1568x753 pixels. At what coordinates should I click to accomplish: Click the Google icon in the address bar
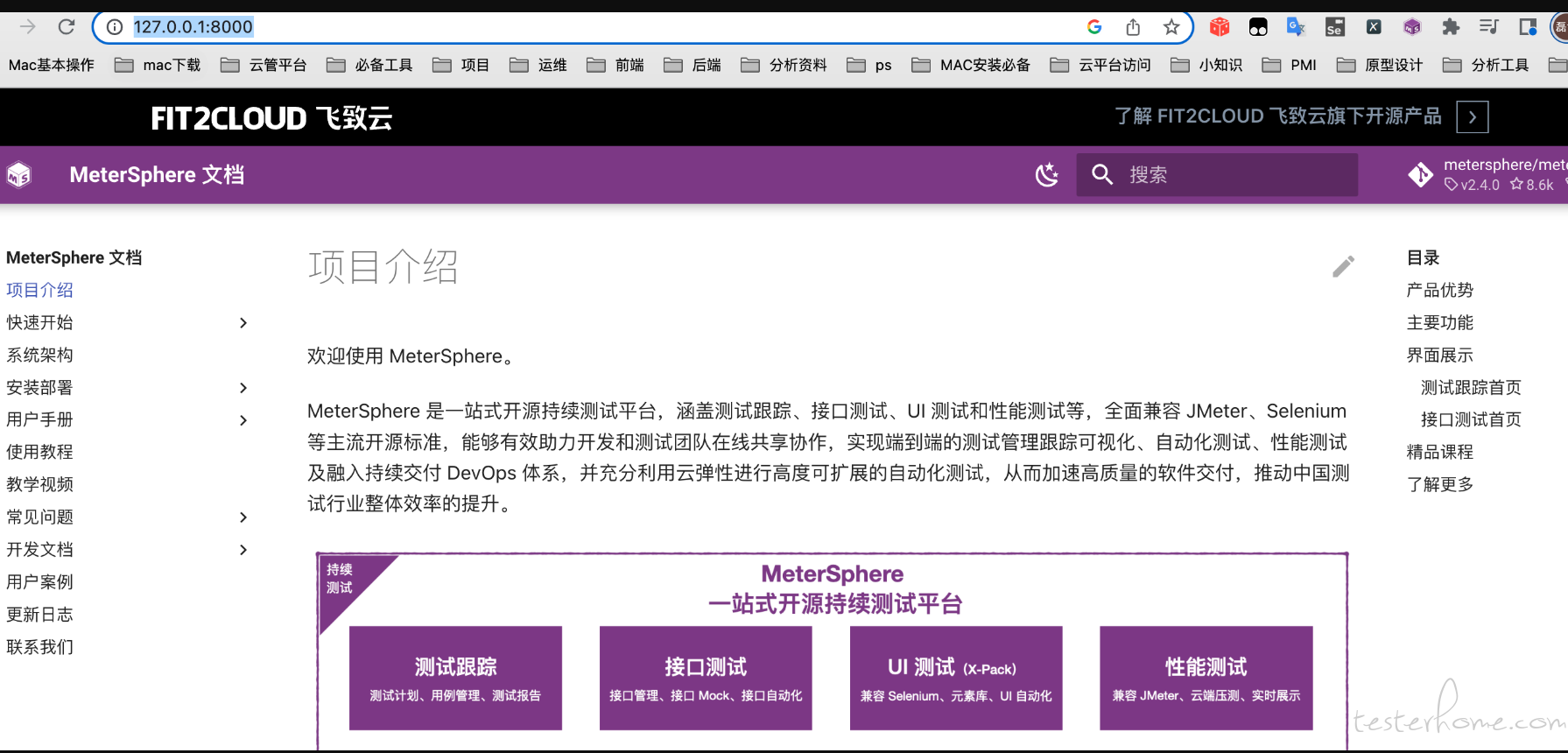tap(1094, 27)
